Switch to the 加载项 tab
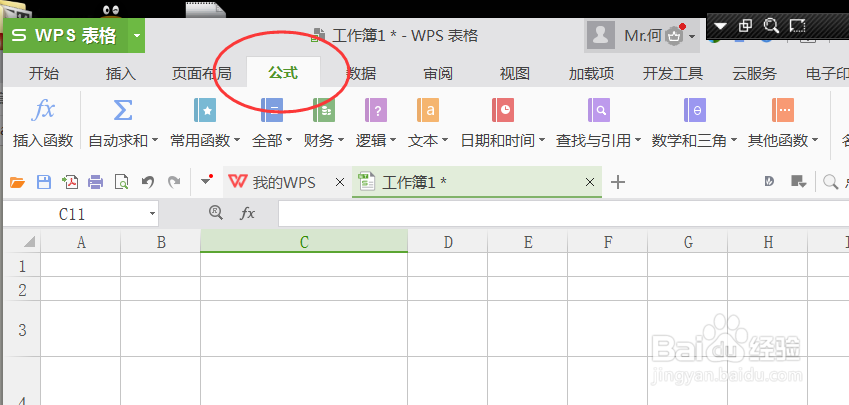 591,74
